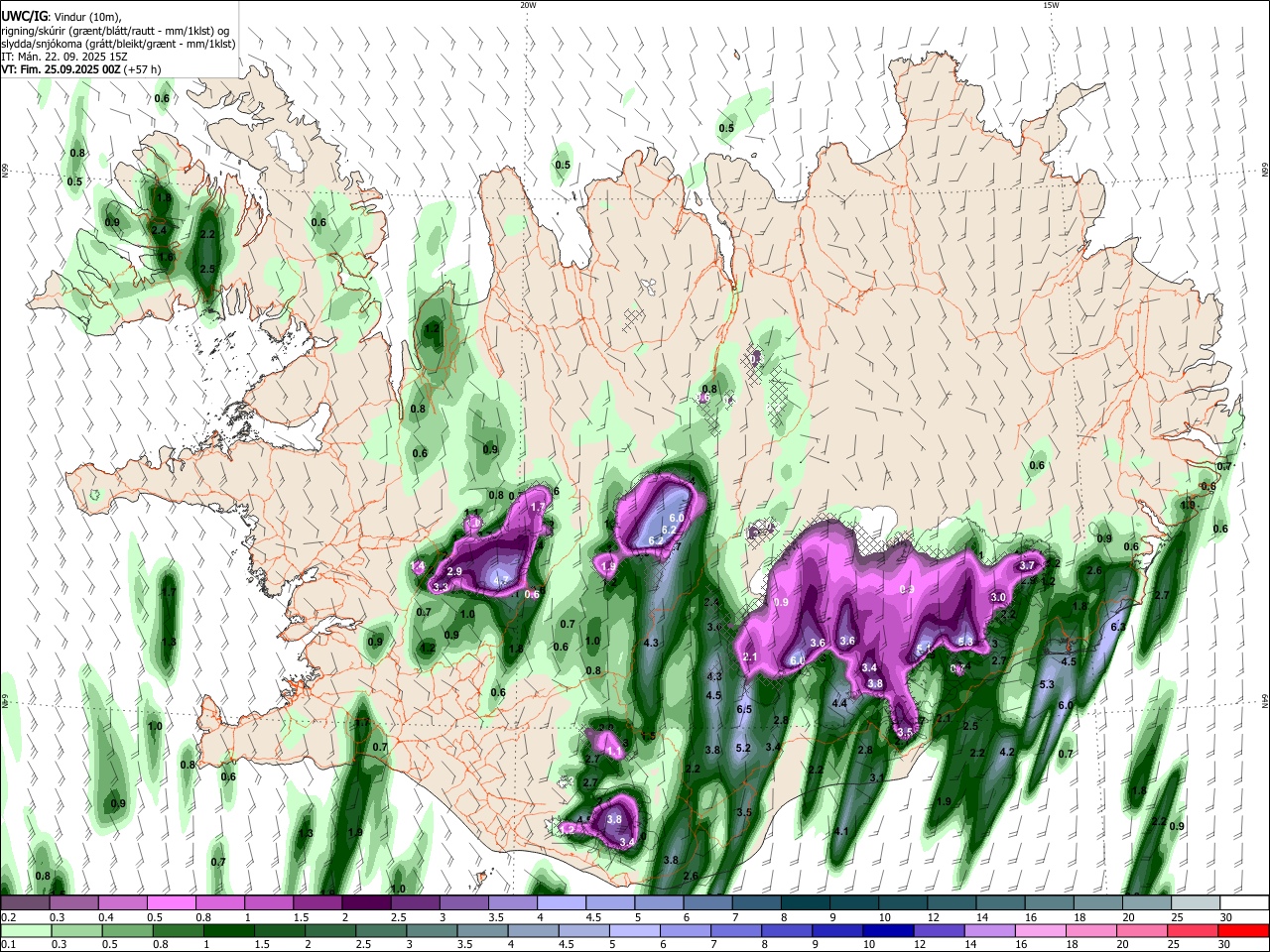Click the lightest green 0.1 rain swatch
Image resolution: width=1270 pixels, height=952 pixels.
(x=25, y=931)
